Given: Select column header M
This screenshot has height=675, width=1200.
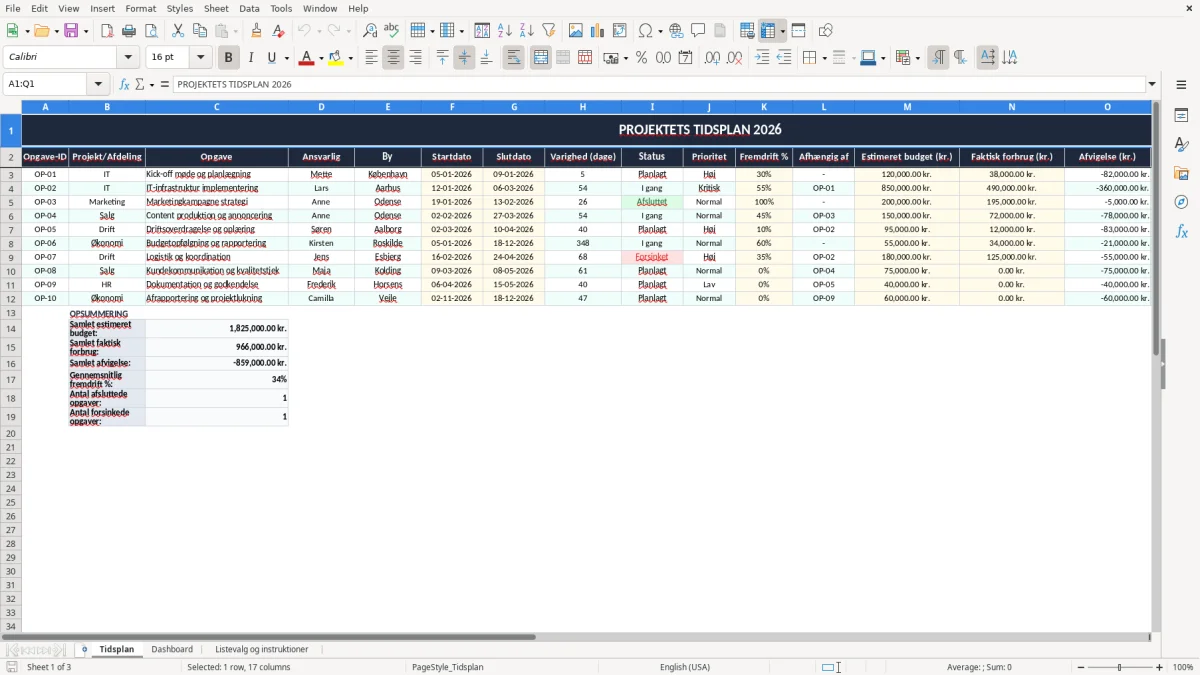Looking at the screenshot, I should [907, 106].
